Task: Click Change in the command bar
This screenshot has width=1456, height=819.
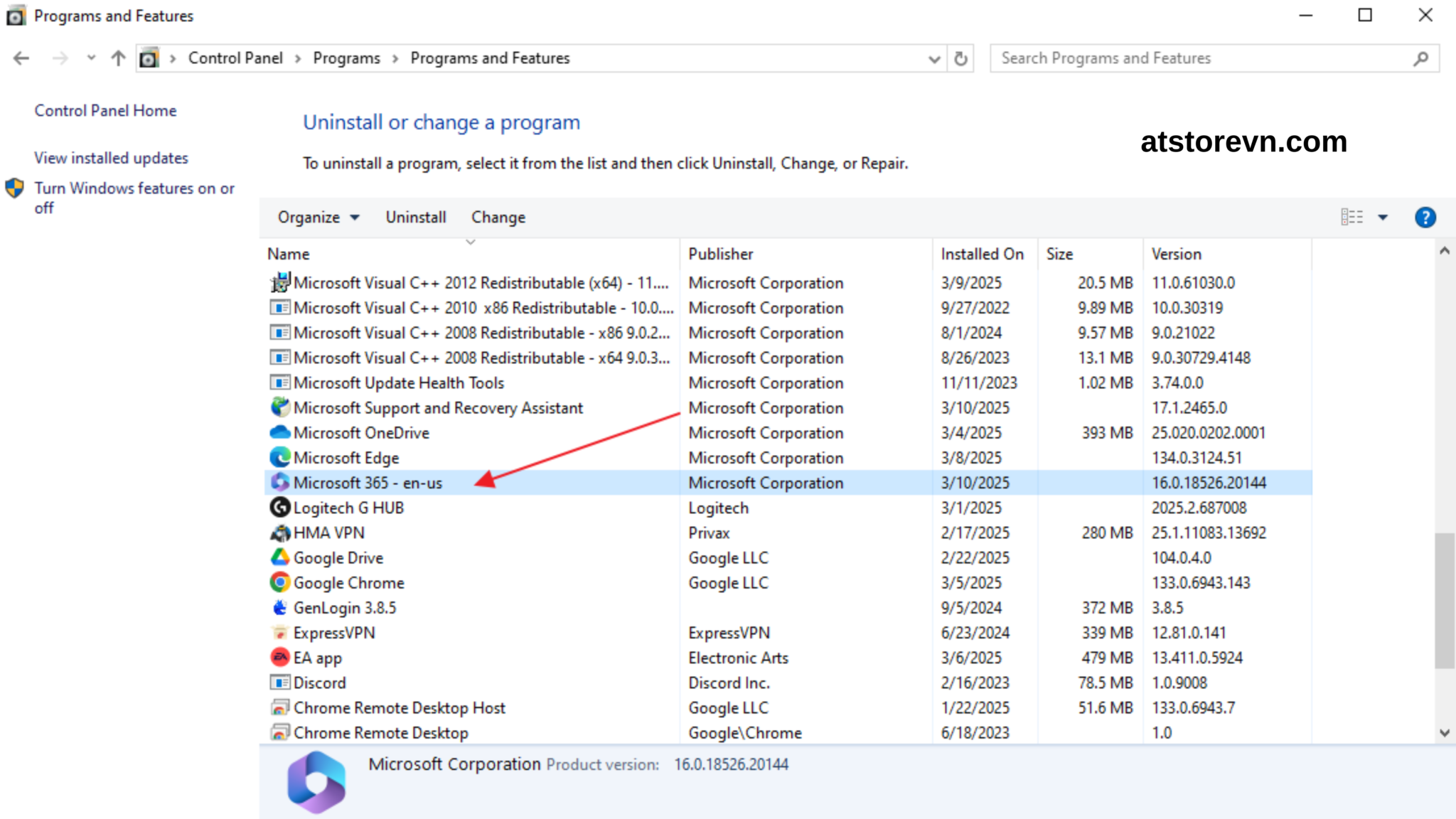Action: (498, 217)
